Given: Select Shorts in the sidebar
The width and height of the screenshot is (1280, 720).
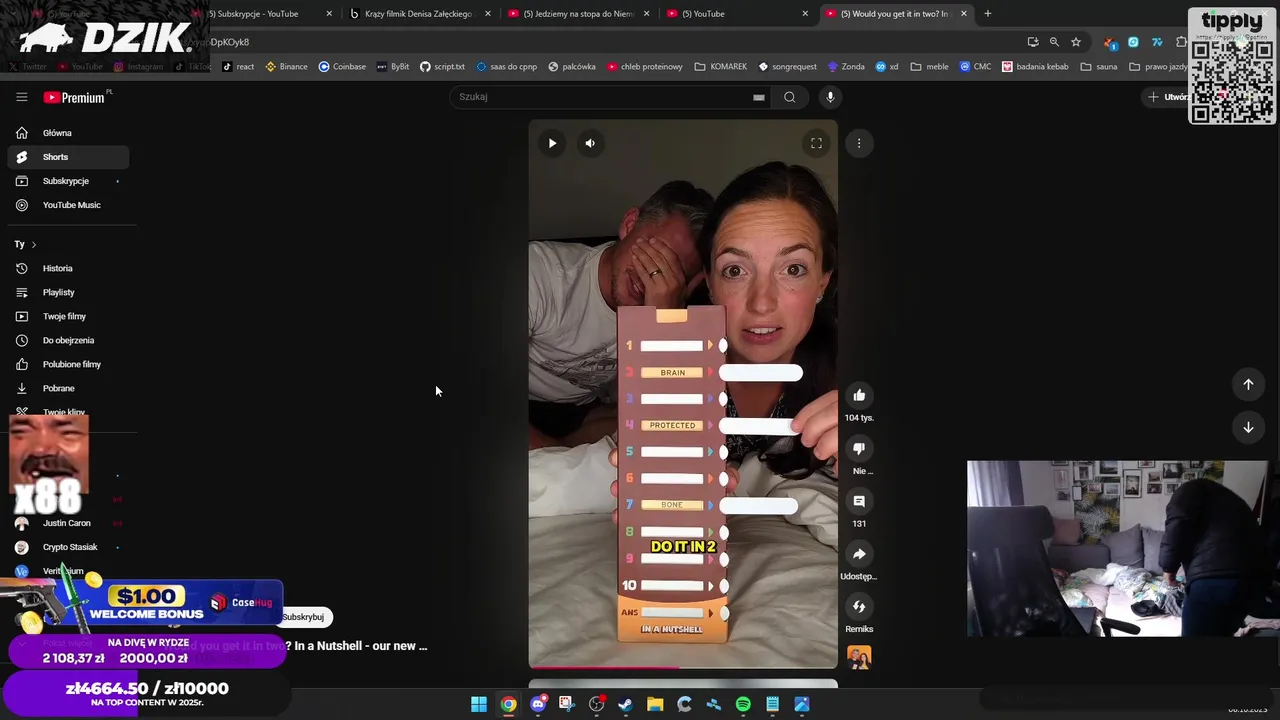Looking at the screenshot, I should pyautogui.click(x=68, y=157).
